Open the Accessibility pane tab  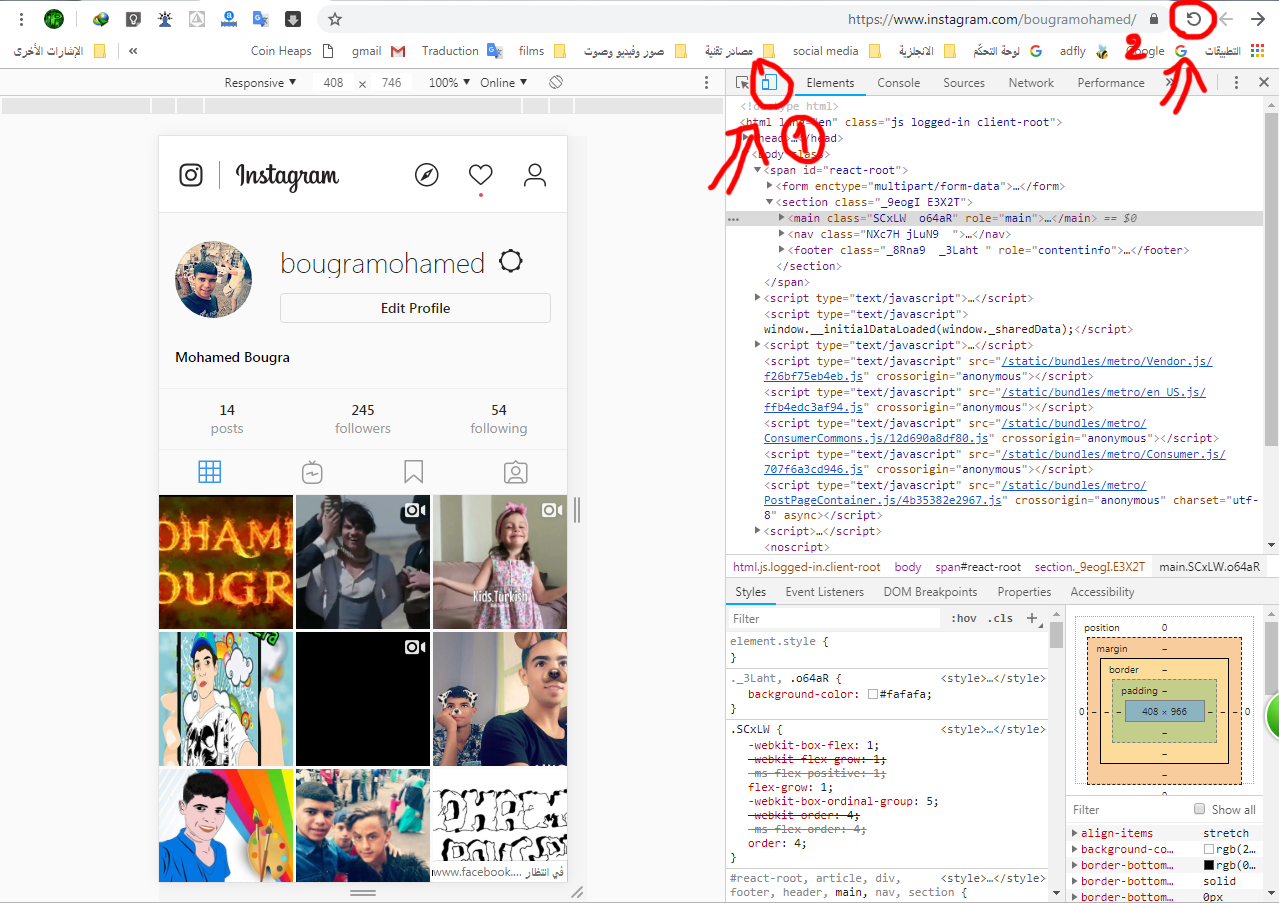1102,592
